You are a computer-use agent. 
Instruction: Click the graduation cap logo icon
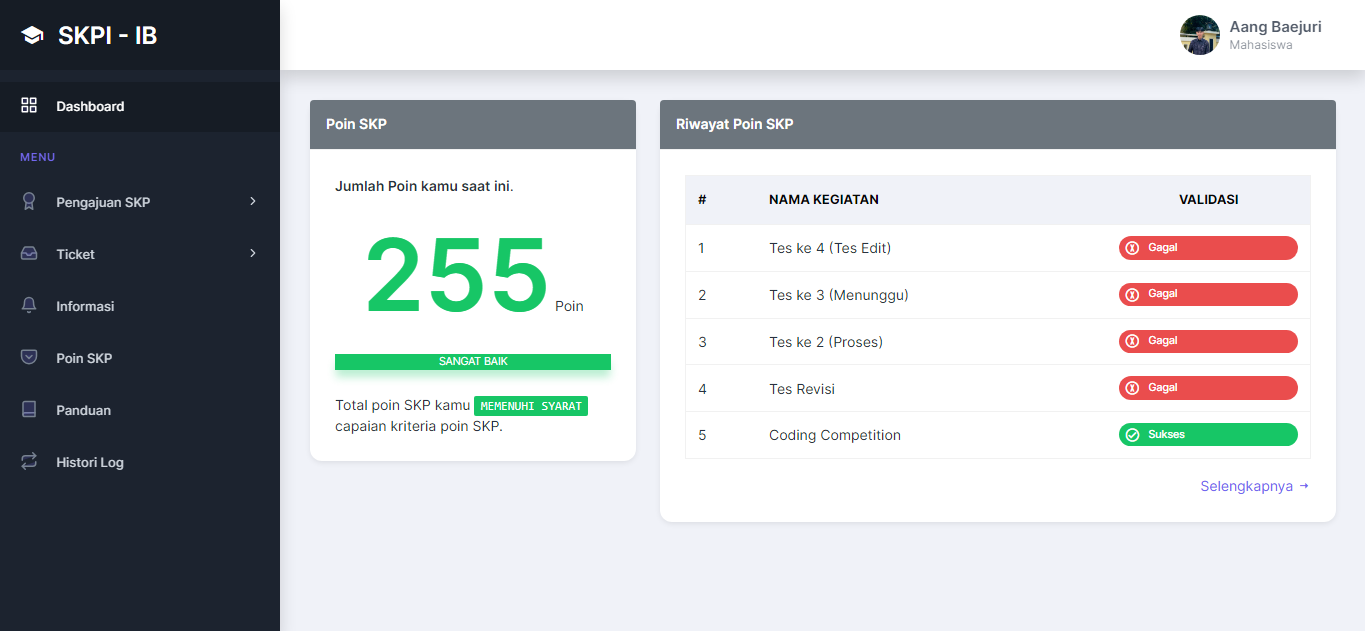click(x=32, y=36)
